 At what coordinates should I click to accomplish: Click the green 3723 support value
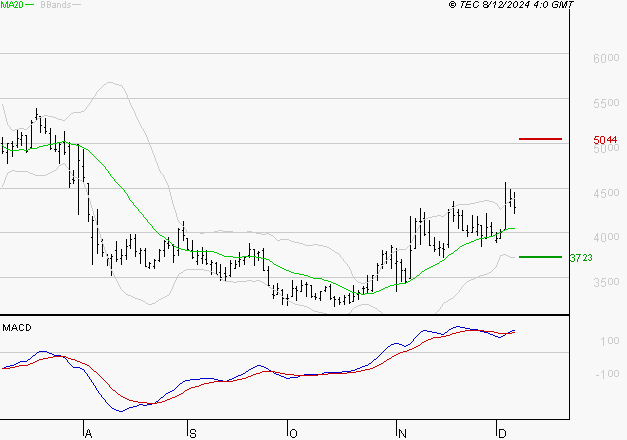click(581, 258)
